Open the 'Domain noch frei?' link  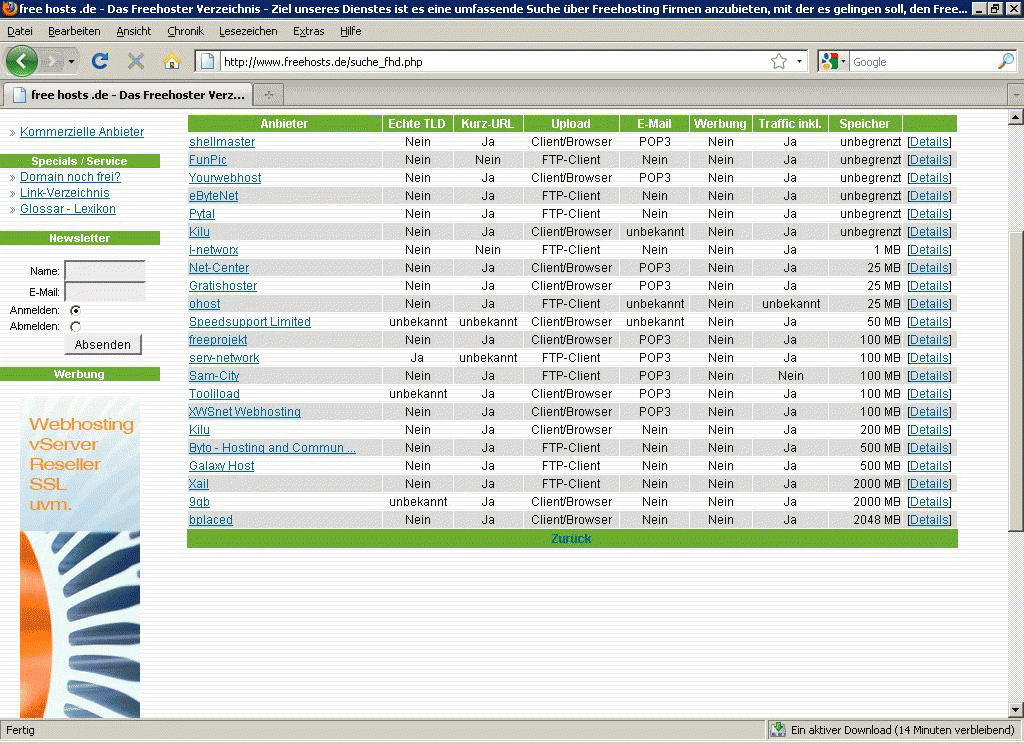click(x=70, y=177)
